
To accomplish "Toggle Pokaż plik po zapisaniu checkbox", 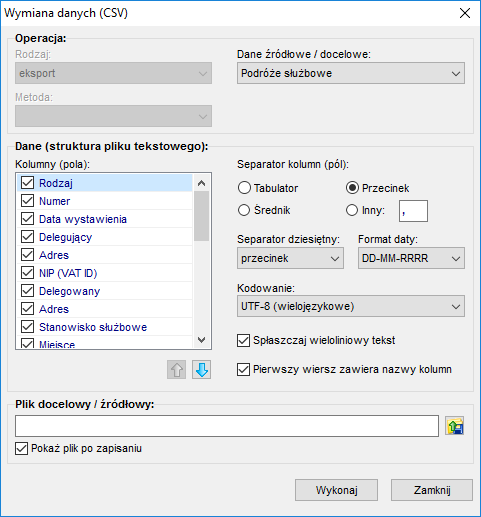I will (21, 448).
